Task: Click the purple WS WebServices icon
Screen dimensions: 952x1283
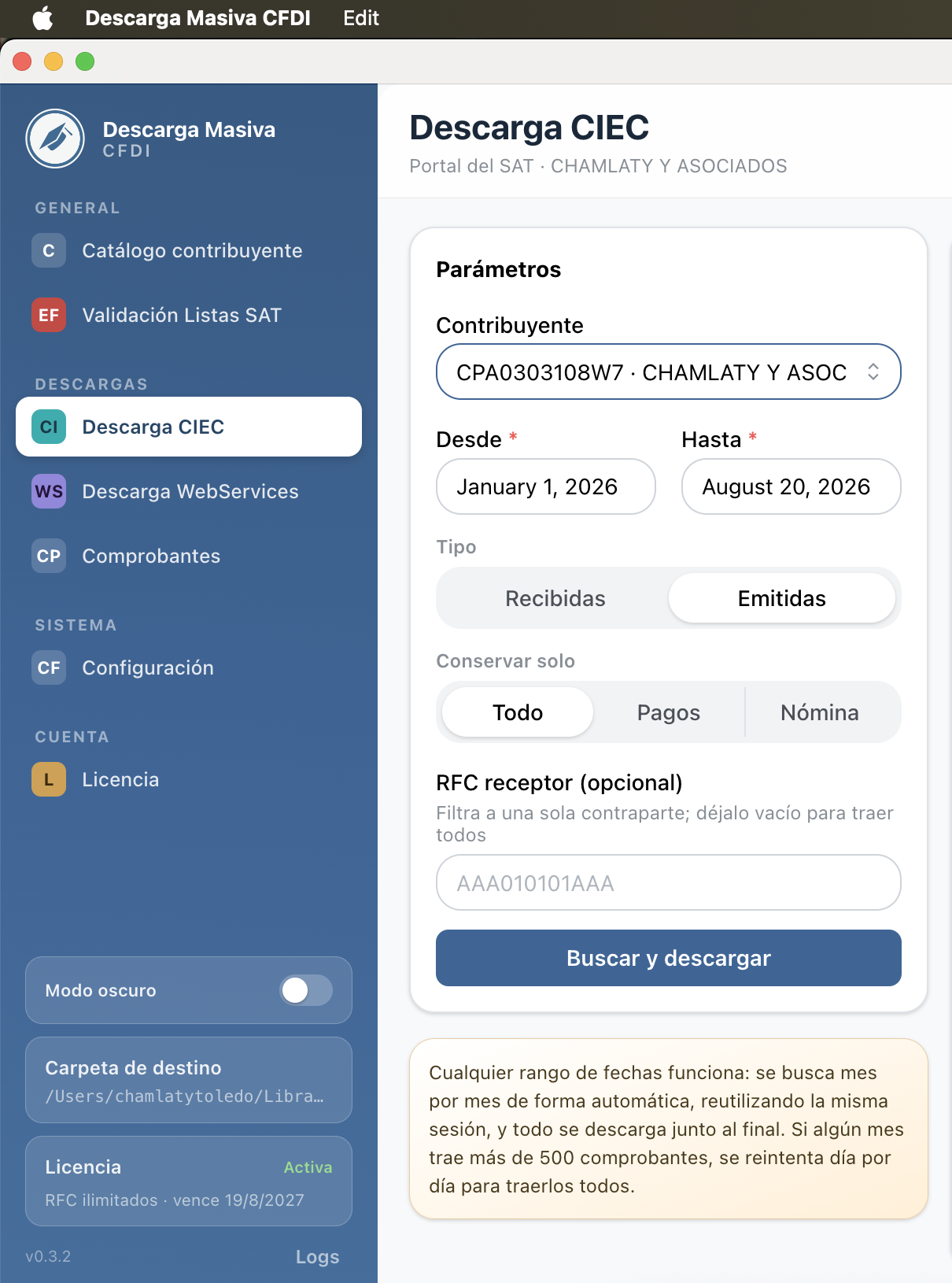Action: (x=49, y=491)
